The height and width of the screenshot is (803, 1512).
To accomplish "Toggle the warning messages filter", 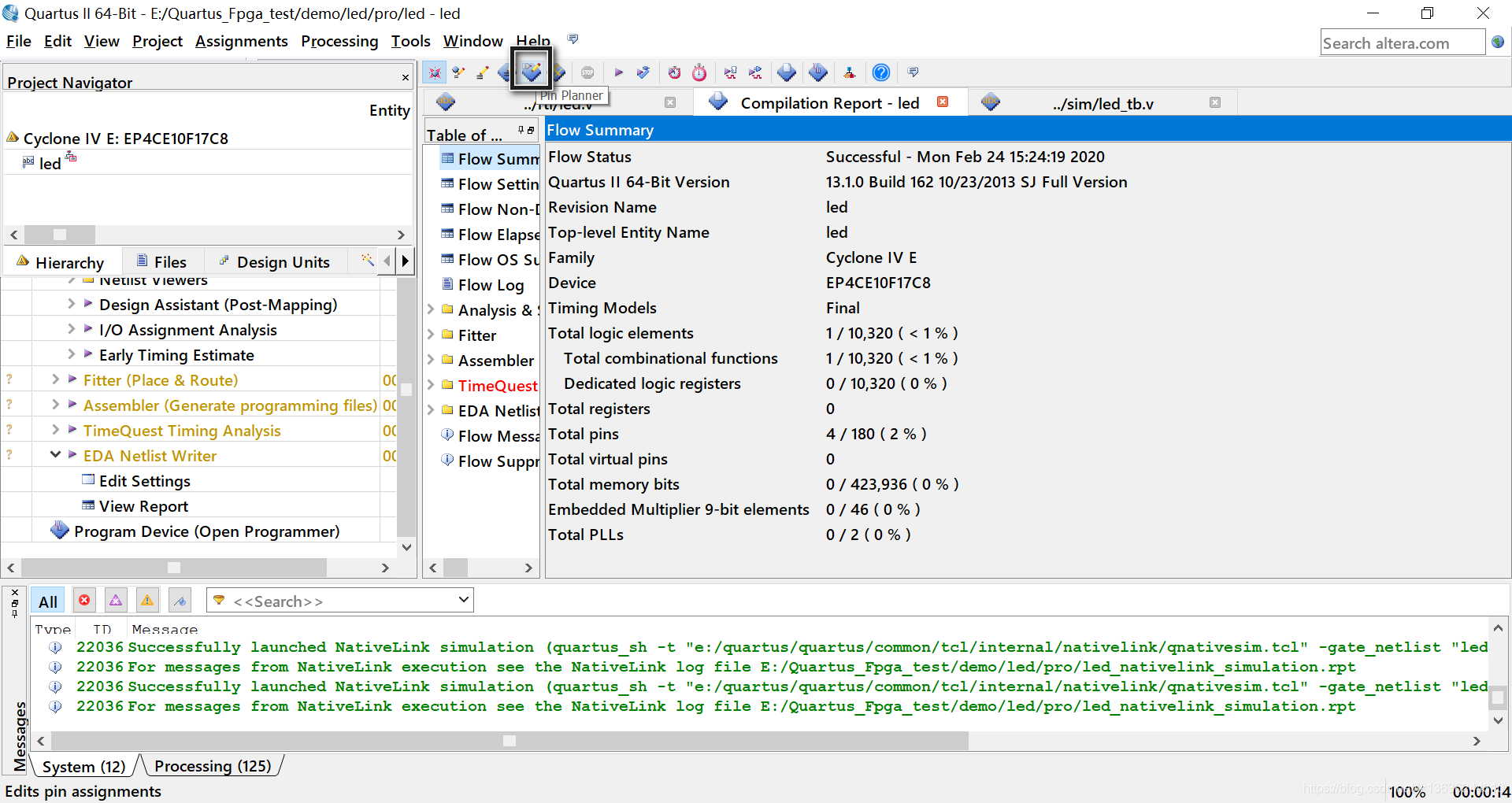I will coord(147,601).
